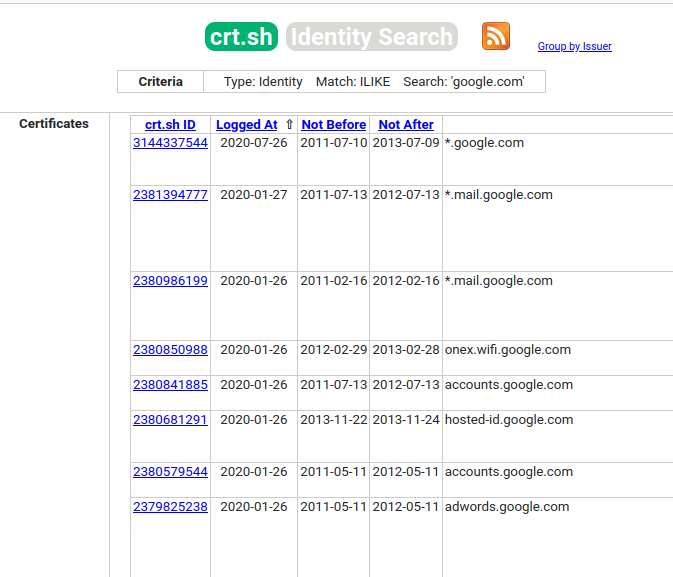Sort by Logged At column

(x=246, y=125)
